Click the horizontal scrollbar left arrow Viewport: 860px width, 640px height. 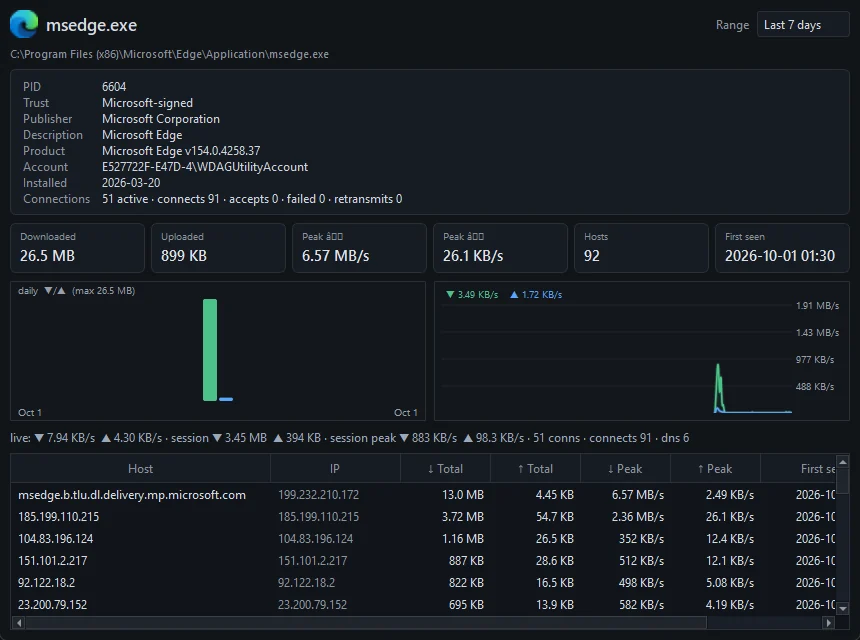coord(18,622)
